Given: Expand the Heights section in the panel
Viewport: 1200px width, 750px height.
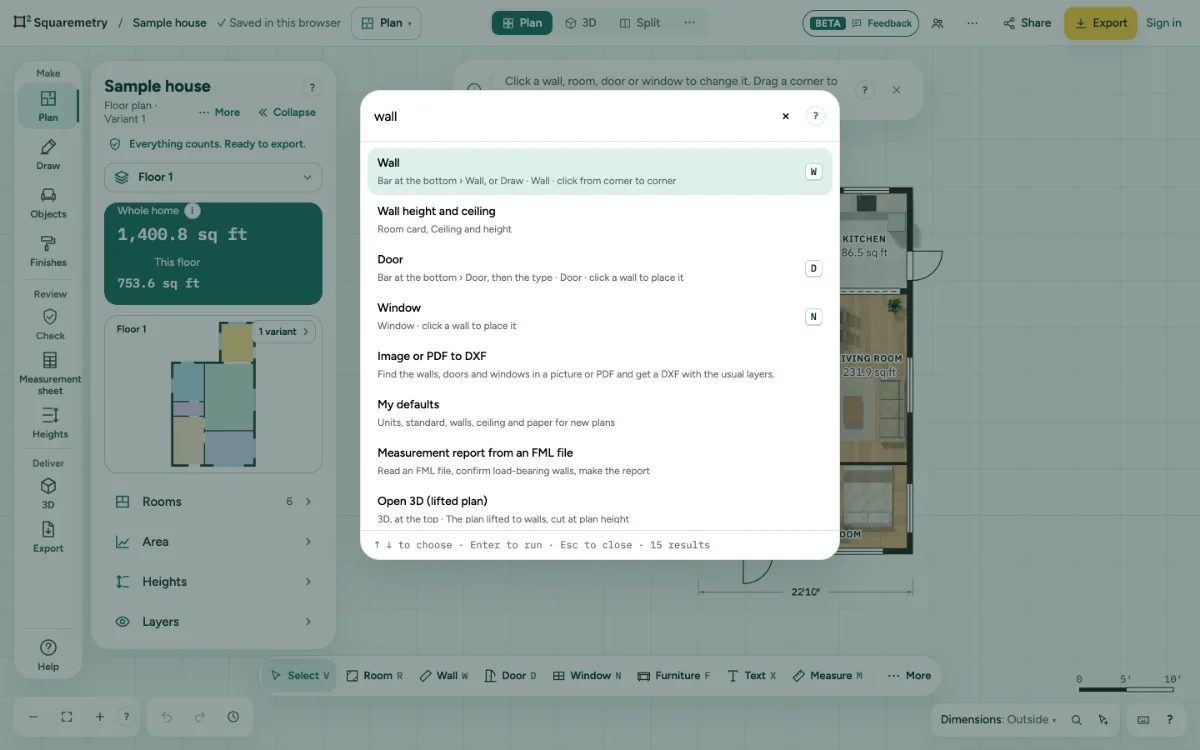Looking at the screenshot, I should (213, 582).
